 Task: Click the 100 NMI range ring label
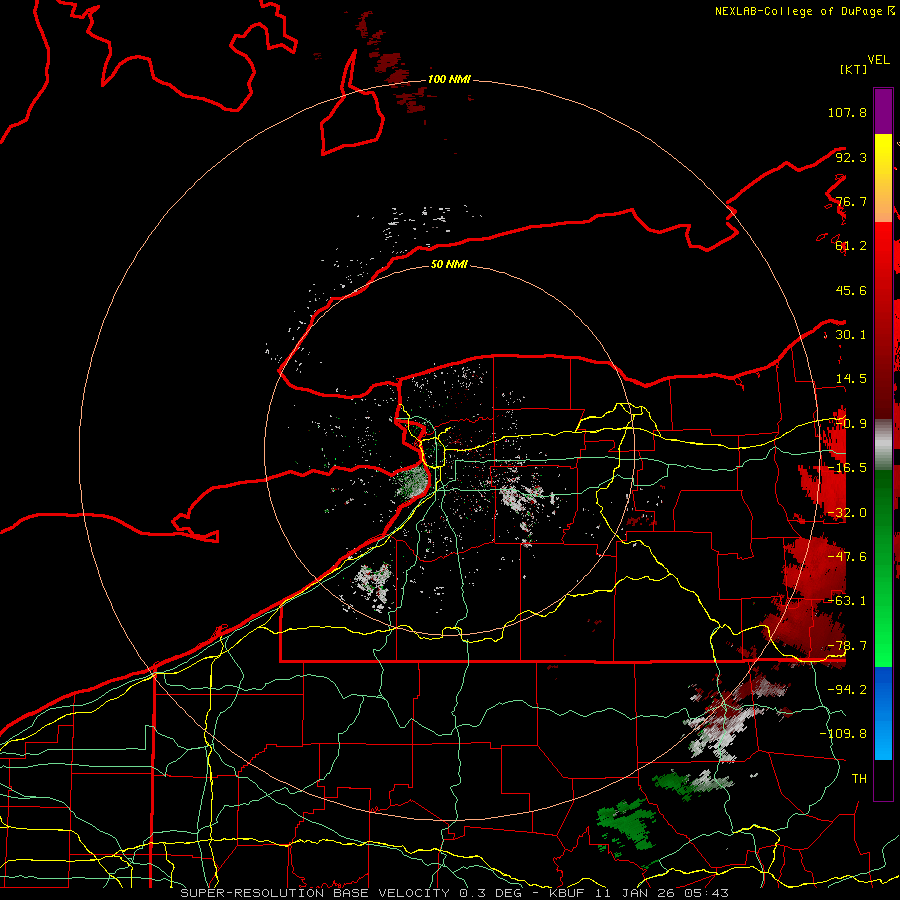click(449, 79)
